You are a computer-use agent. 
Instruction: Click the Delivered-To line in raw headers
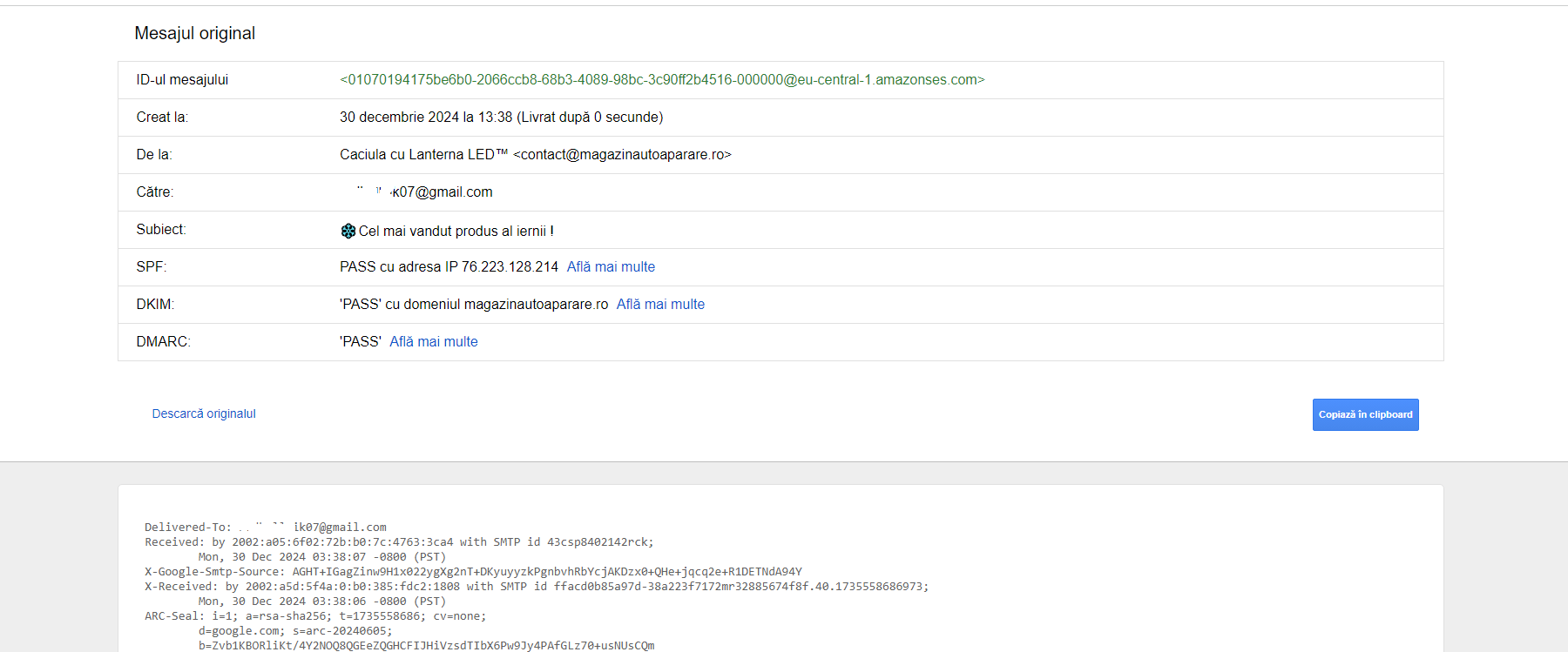(x=265, y=528)
